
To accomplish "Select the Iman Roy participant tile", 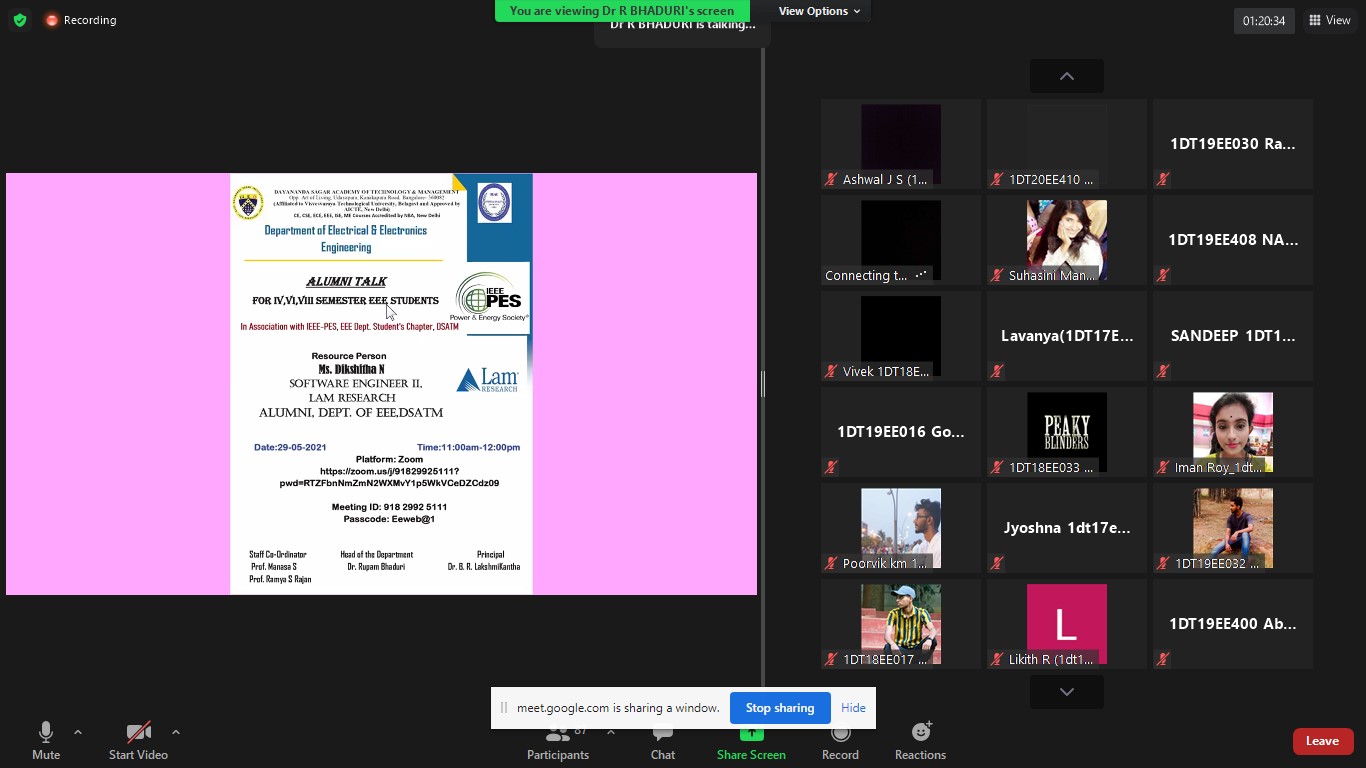I will (x=1233, y=432).
